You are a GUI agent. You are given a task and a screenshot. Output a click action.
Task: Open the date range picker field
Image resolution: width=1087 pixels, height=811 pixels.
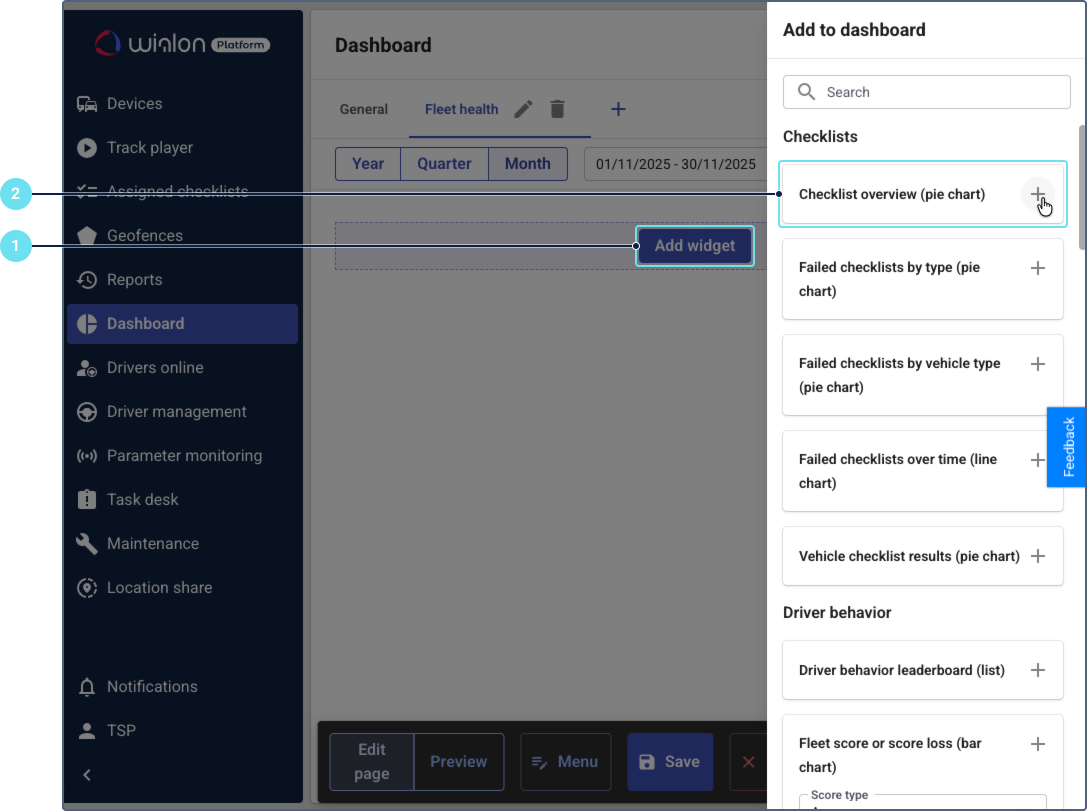click(675, 164)
